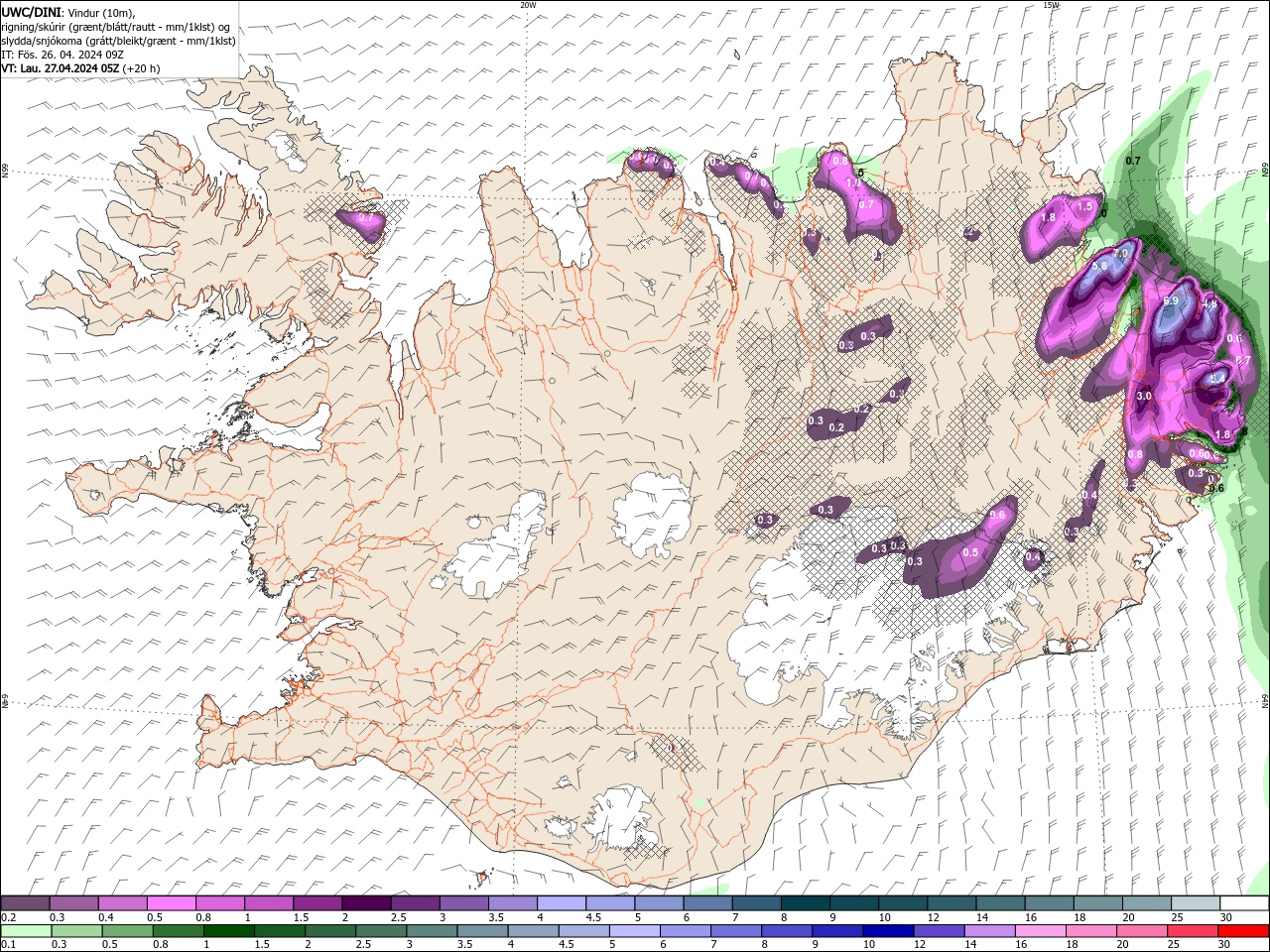Click the bright pink 0.5 snow legend swatch
This screenshot has width=1270, height=952.
tap(171, 903)
